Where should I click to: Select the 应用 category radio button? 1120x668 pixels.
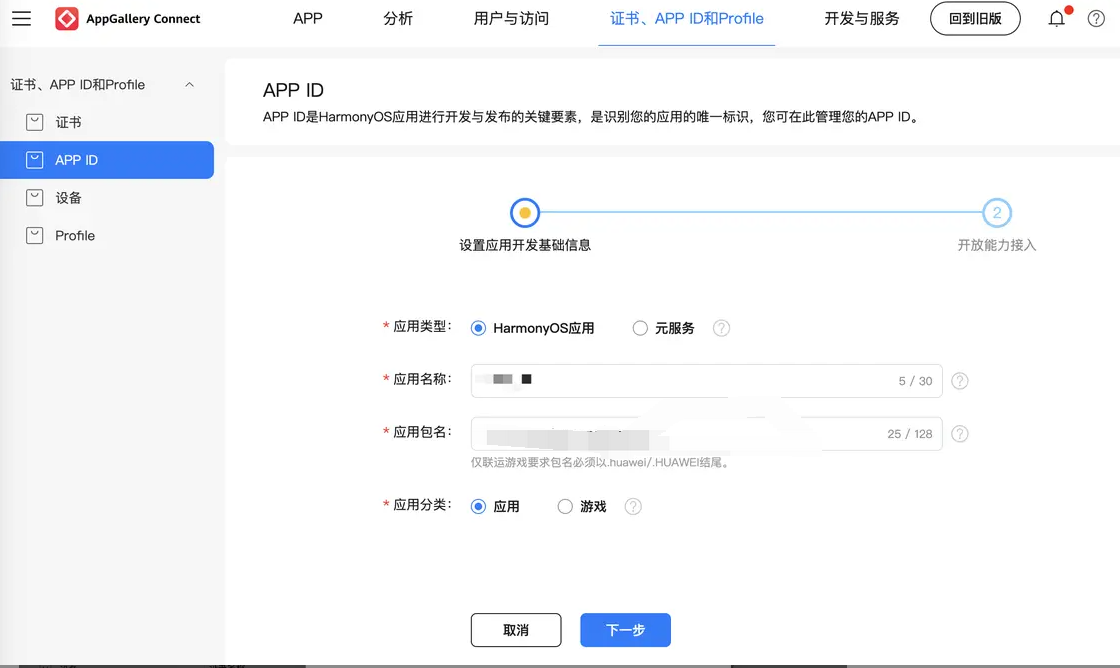(479, 507)
